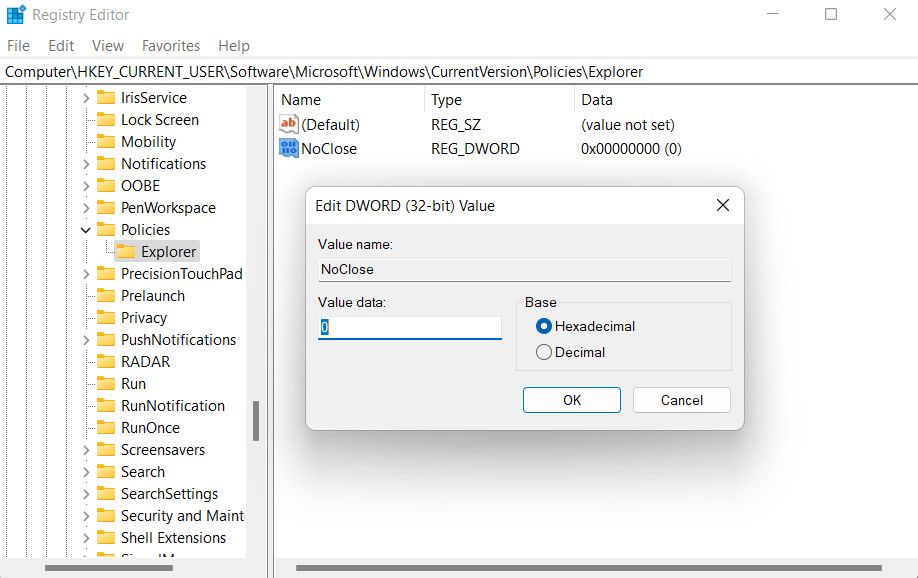Click the Registry Editor title bar icon

[x=14, y=14]
